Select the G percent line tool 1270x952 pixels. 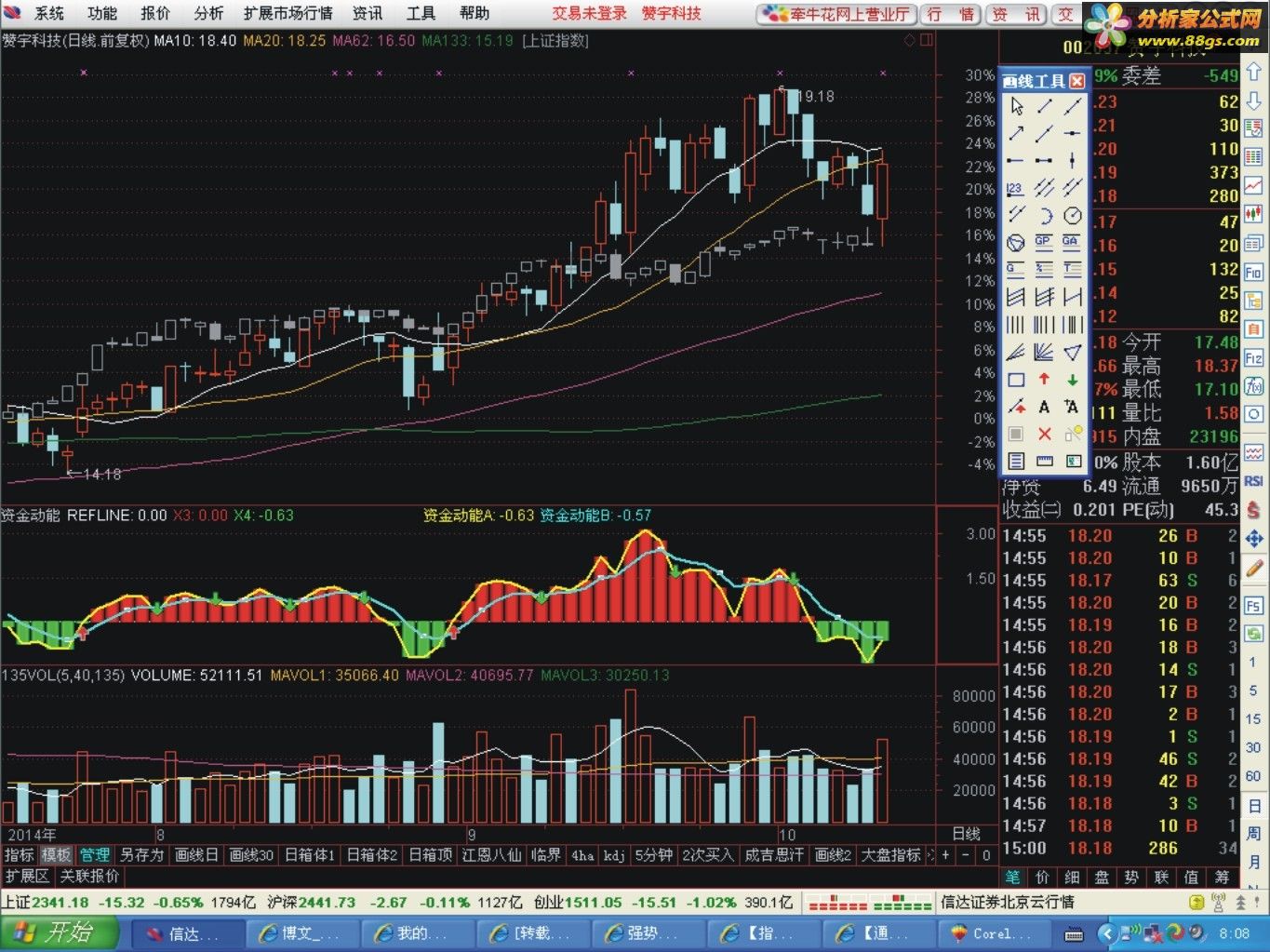point(1015,270)
